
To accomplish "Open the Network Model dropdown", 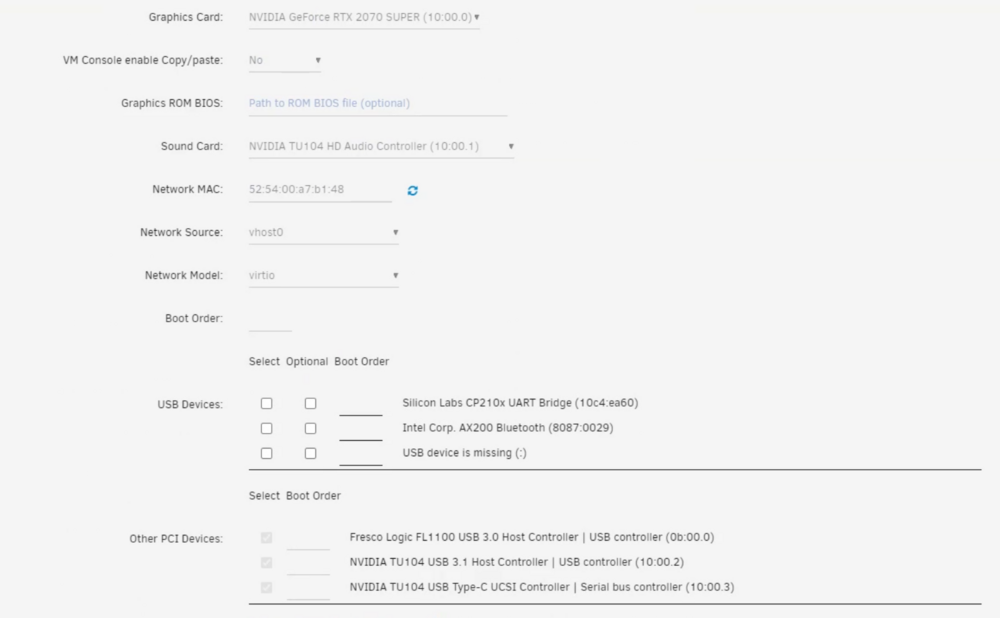I will [x=323, y=276].
